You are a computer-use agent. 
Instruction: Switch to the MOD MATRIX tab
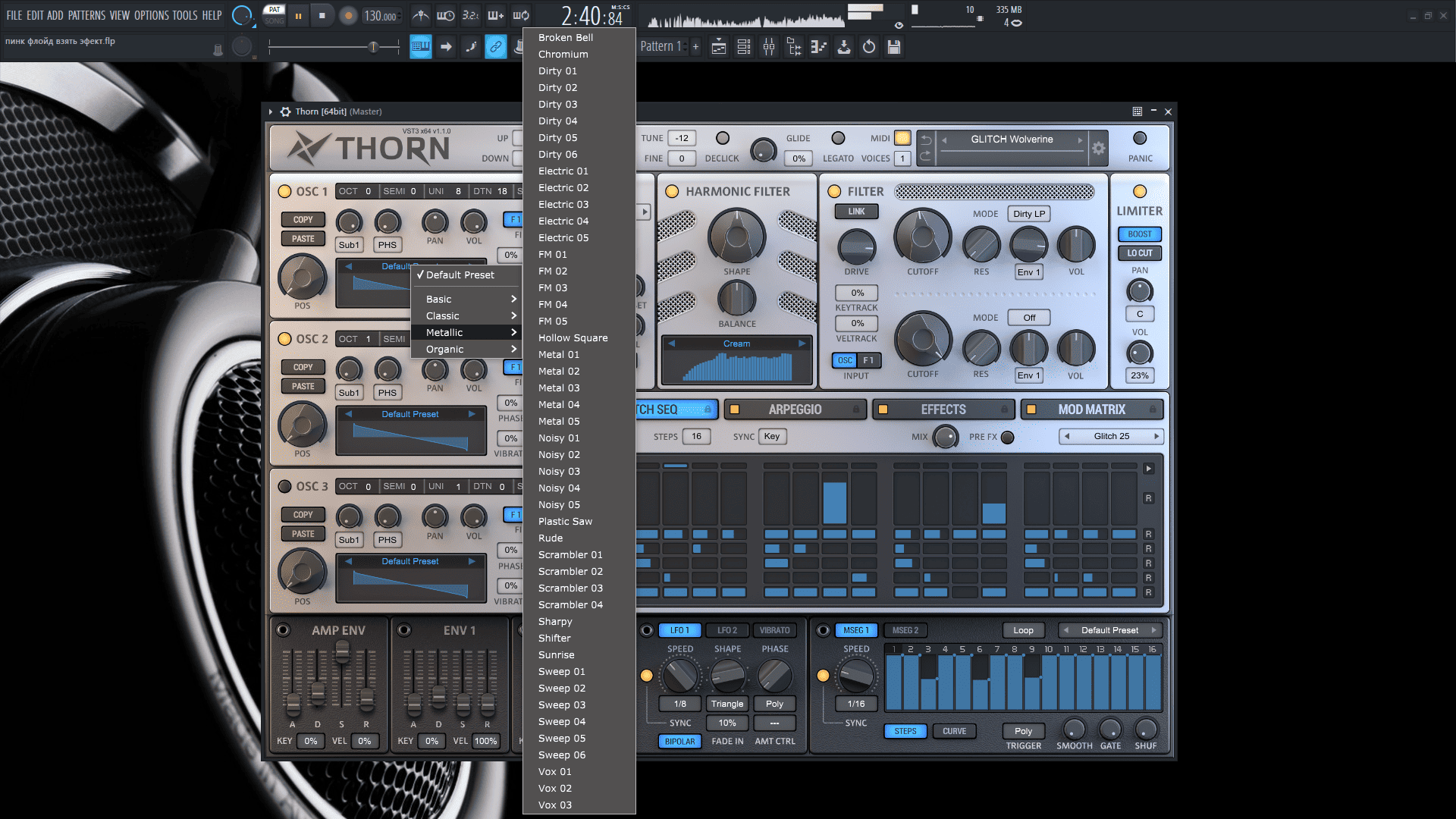point(1091,409)
